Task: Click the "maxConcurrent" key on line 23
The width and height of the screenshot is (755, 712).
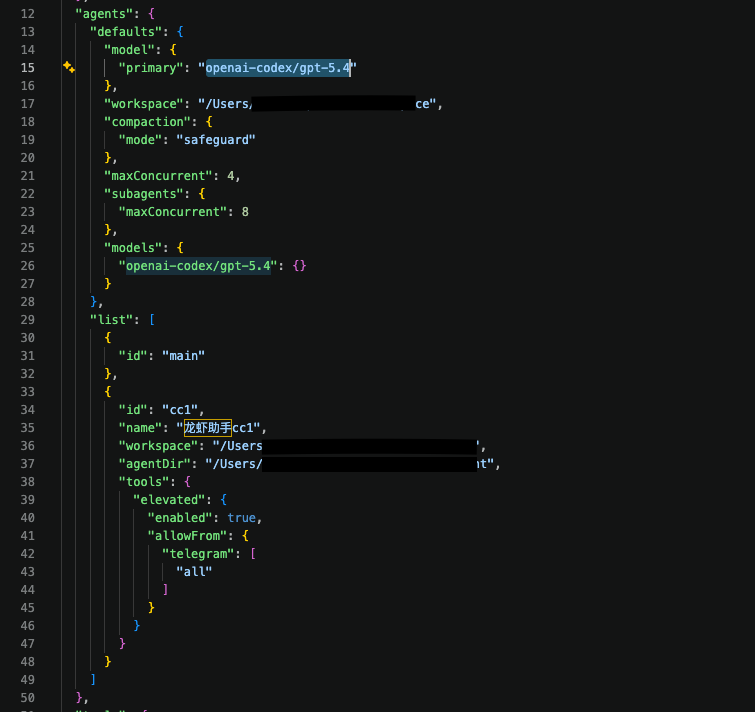Action: coord(172,212)
